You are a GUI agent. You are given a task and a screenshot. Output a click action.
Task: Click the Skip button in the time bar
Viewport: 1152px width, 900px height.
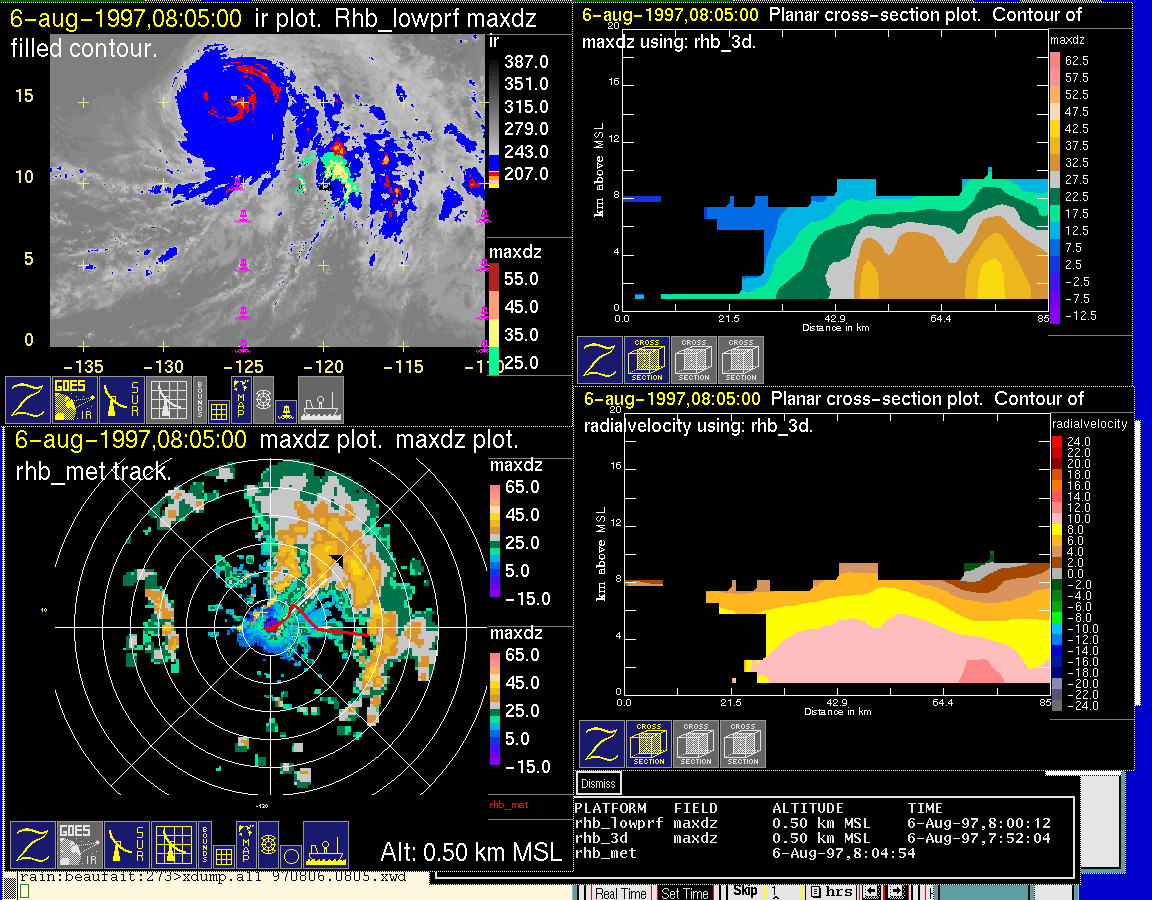[745, 891]
